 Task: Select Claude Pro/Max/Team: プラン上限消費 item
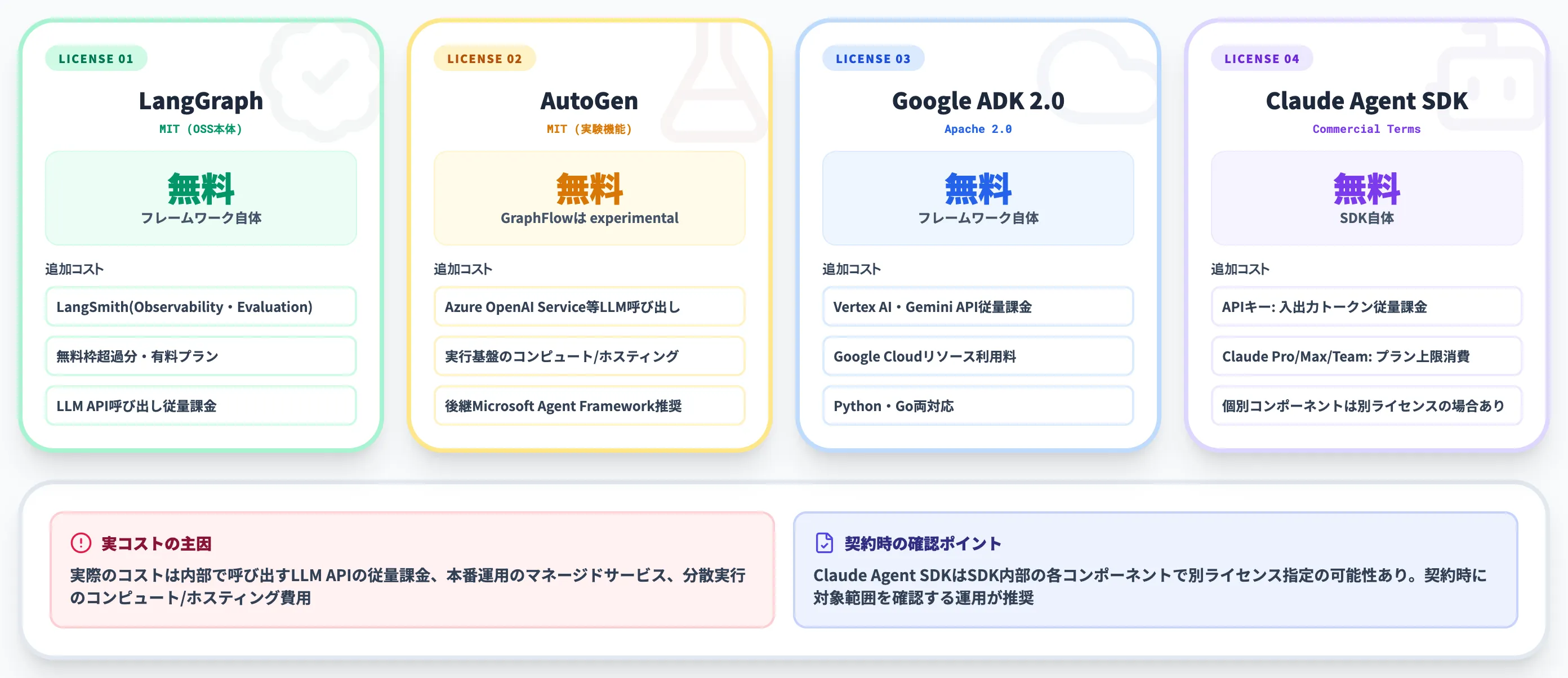(x=1366, y=356)
